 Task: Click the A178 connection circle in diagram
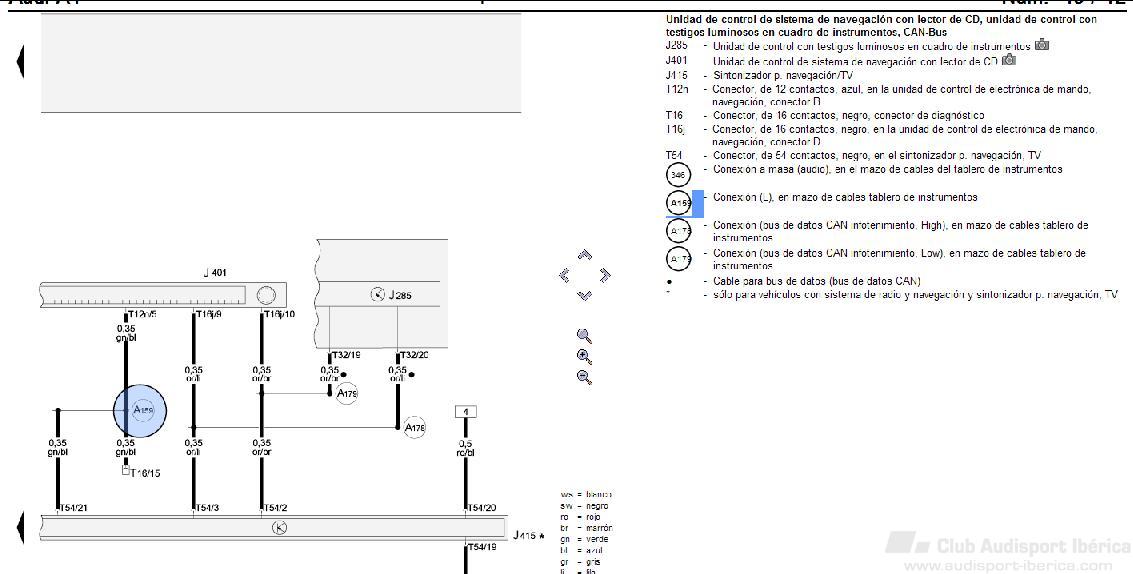point(415,427)
